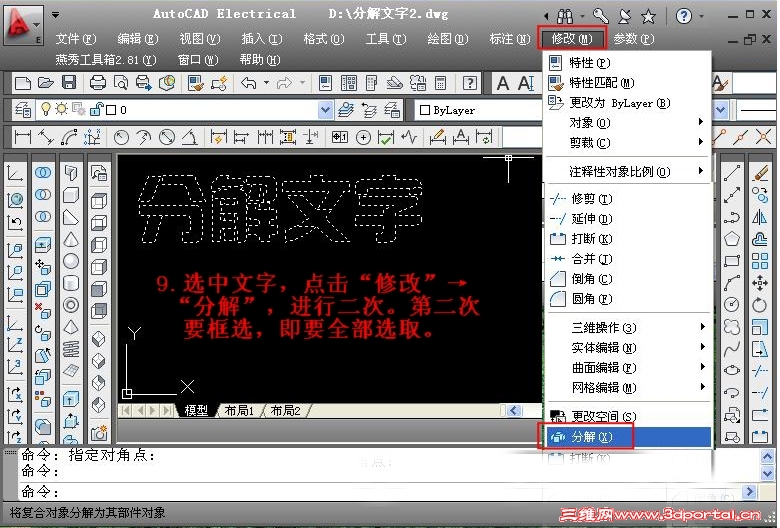Switch to the 模型 tab
The image size is (780, 528).
tap(196, 411)
